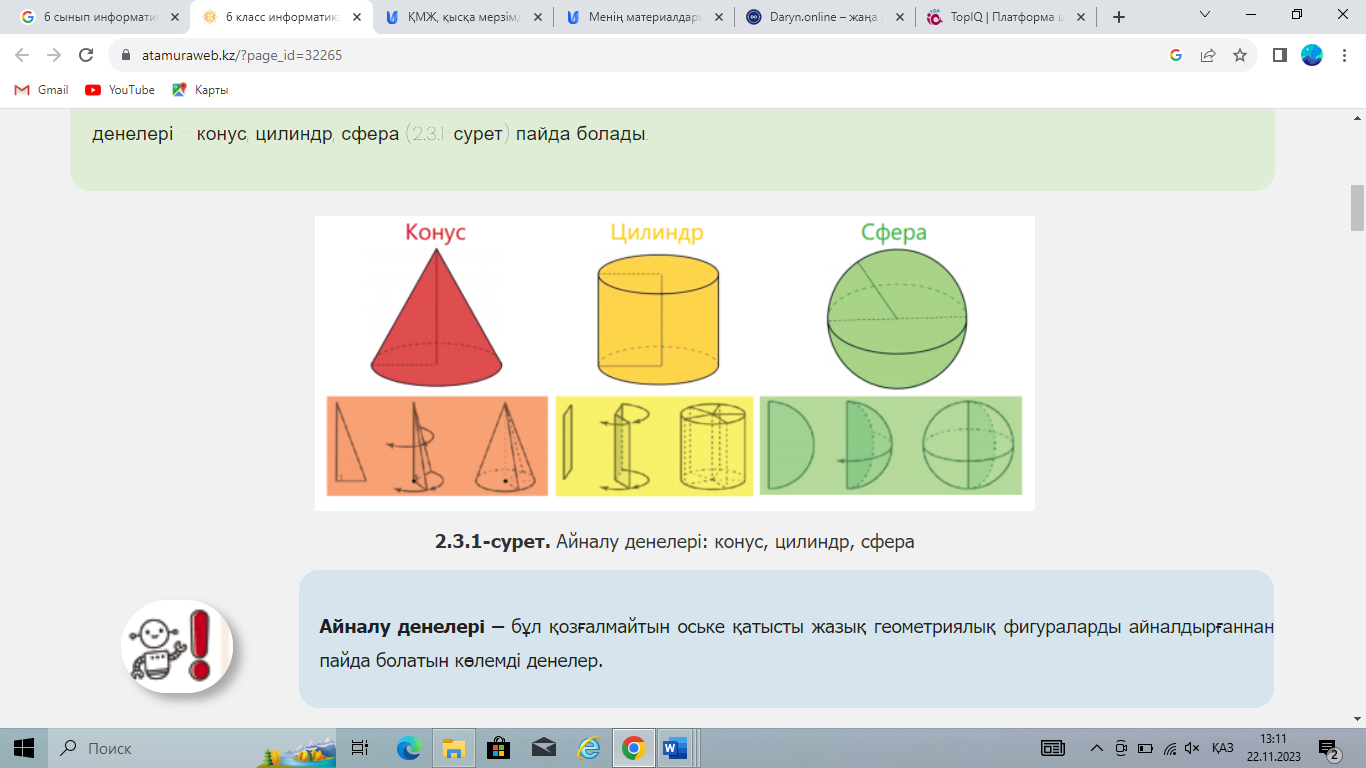Viewport: 1366px width, 768px height.
Task: Go forward in browser history
Action: click(x=54, y=56)
